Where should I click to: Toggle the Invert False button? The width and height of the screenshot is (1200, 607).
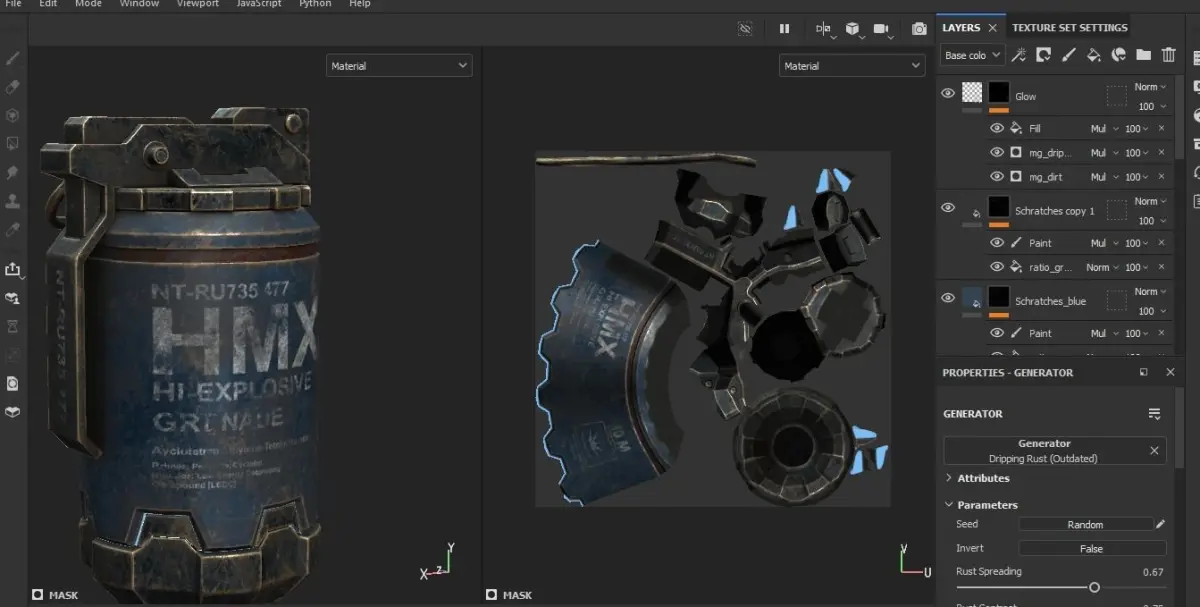tap(1092, 548)
